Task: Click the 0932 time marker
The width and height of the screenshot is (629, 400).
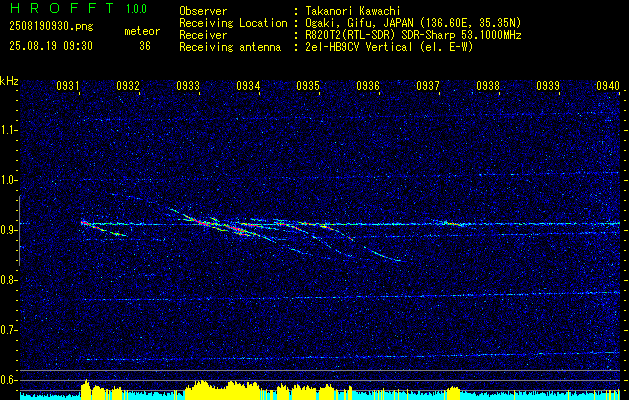Action: coord(128,86)
